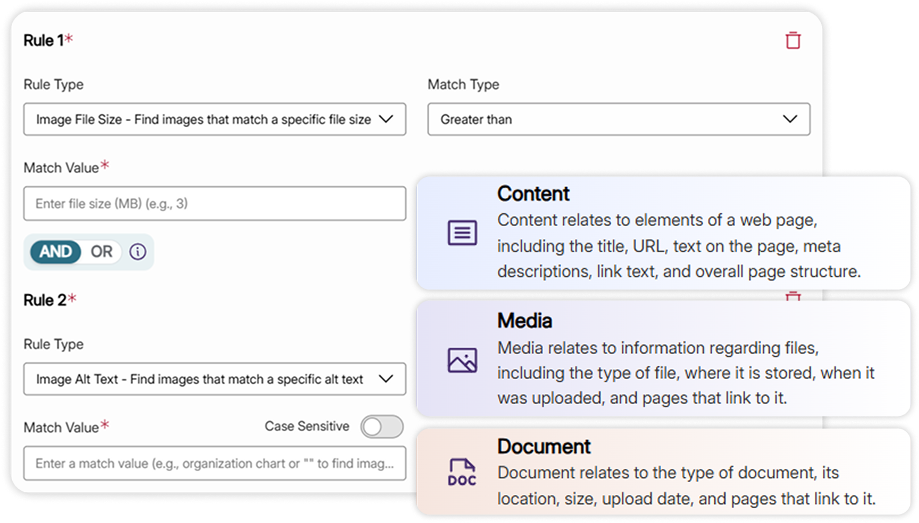Delete Rule 1 with trash icon
919x523 pixels.
click(x=793, y=40)
